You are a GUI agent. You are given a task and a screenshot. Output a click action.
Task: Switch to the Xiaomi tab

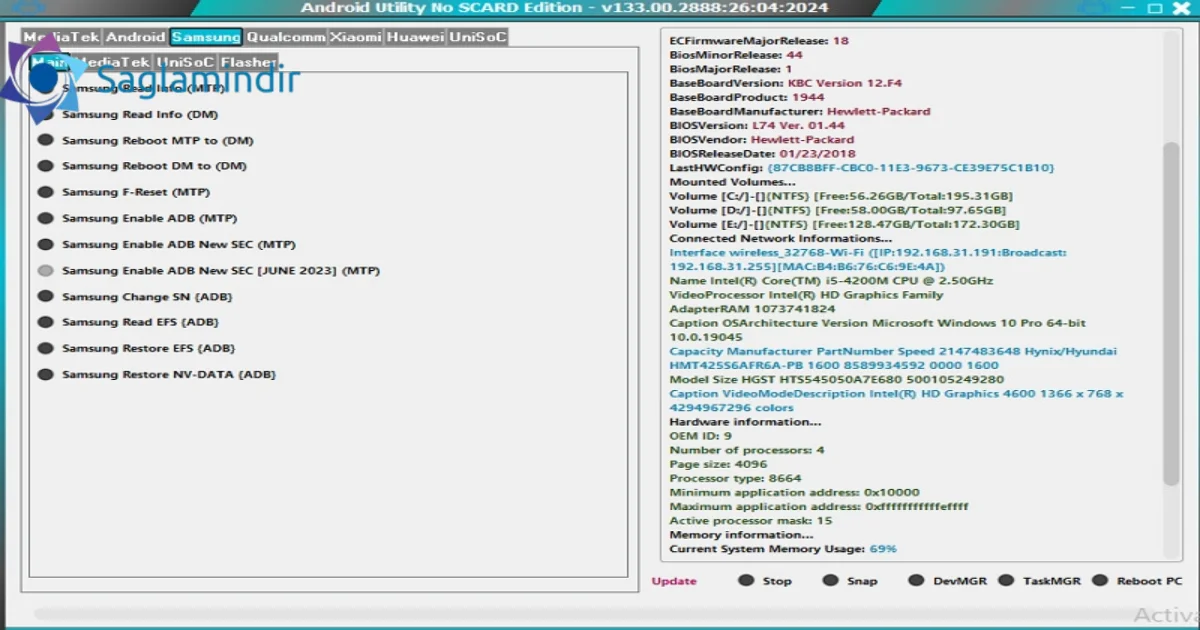click(x=356, y=37)
